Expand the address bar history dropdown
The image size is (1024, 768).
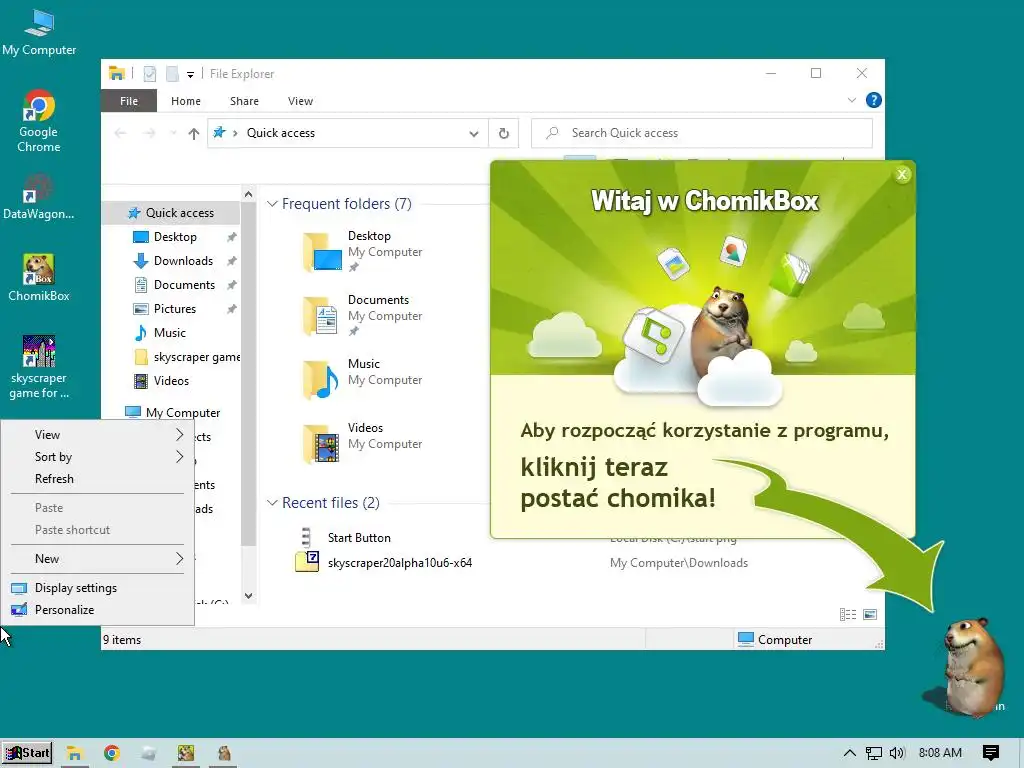pyautogui.click(x=473, y=134)
